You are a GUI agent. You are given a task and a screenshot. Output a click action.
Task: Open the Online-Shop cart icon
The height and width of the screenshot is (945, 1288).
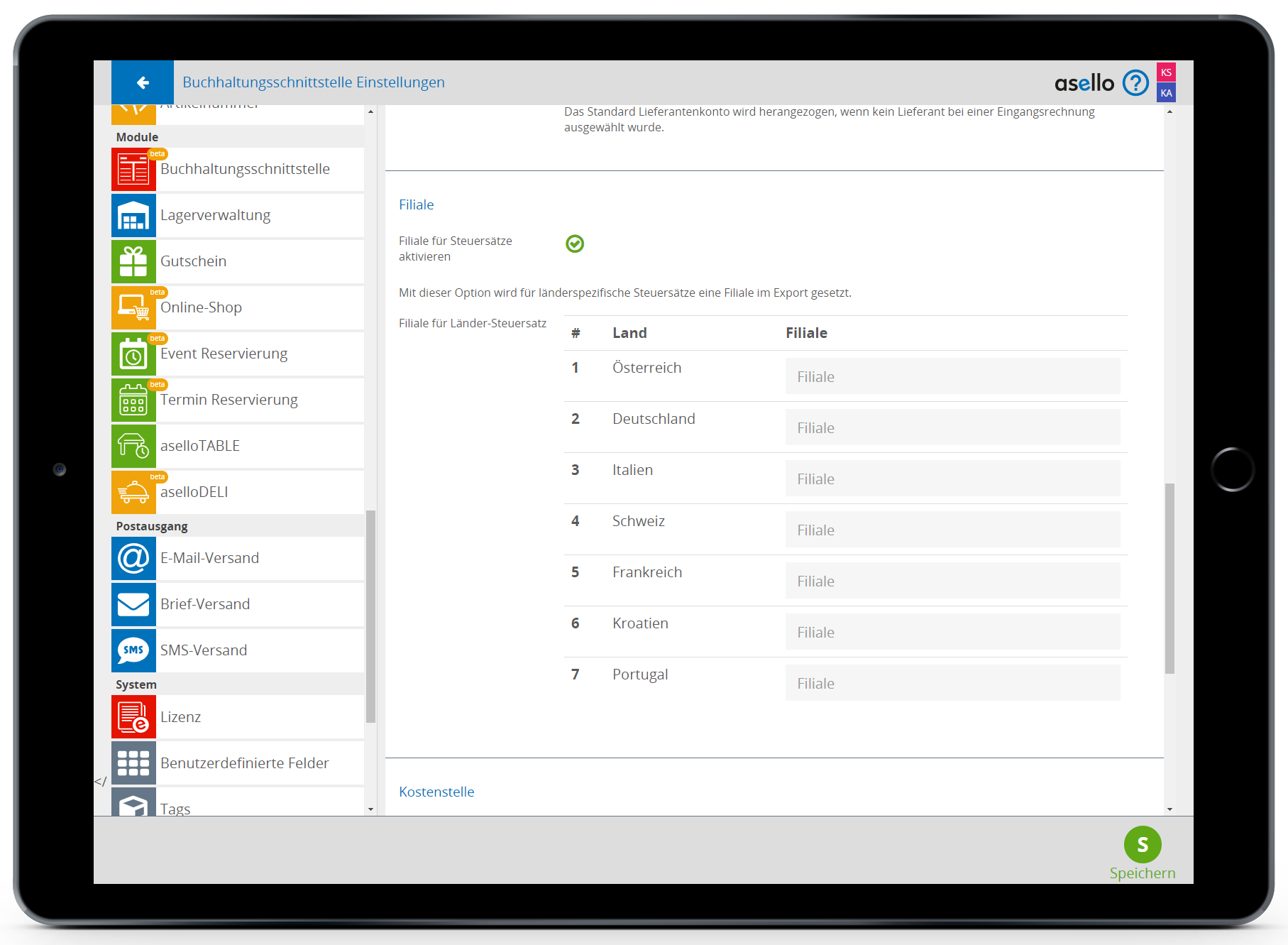[133, 308]
